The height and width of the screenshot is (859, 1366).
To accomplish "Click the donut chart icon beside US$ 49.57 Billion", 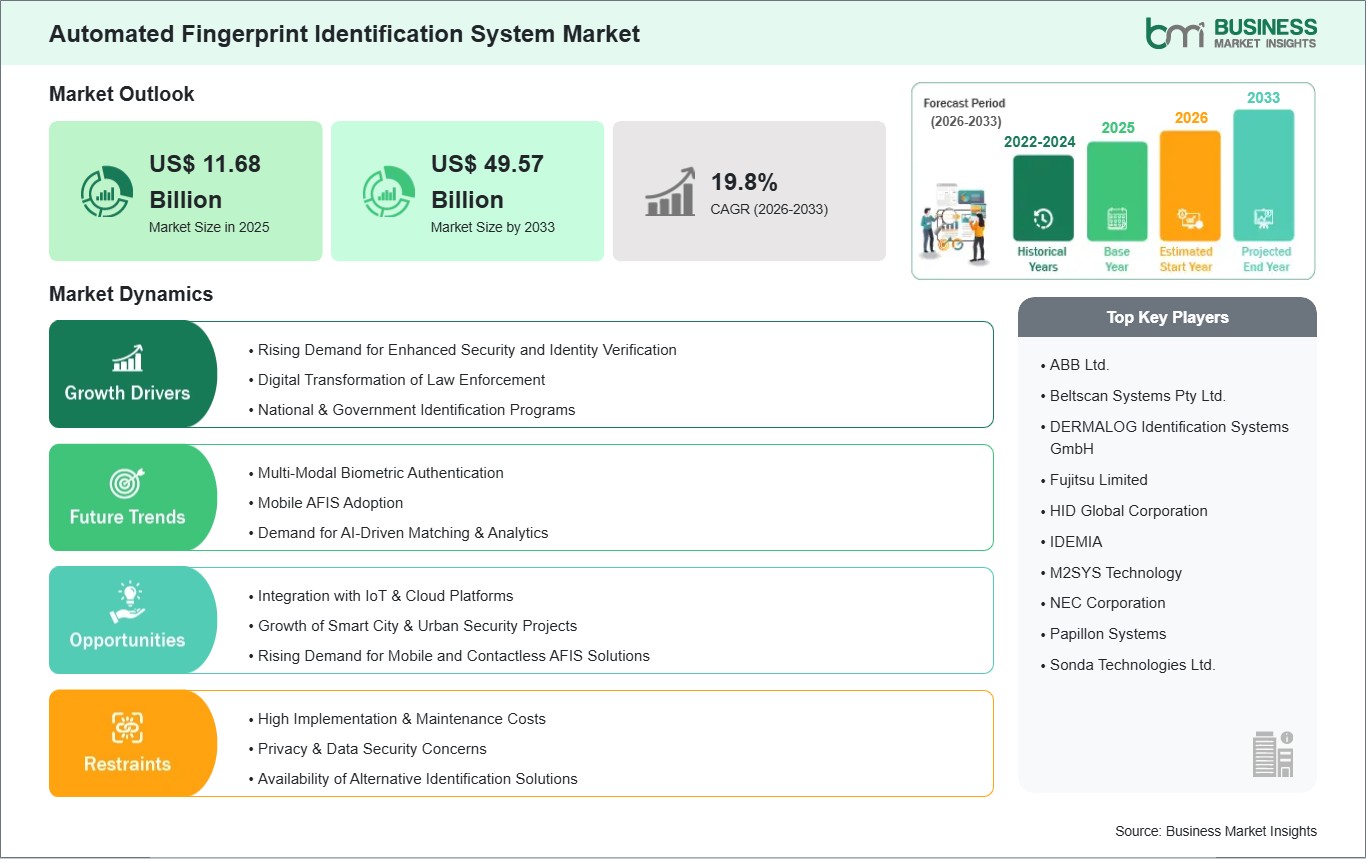I will 389,192.
